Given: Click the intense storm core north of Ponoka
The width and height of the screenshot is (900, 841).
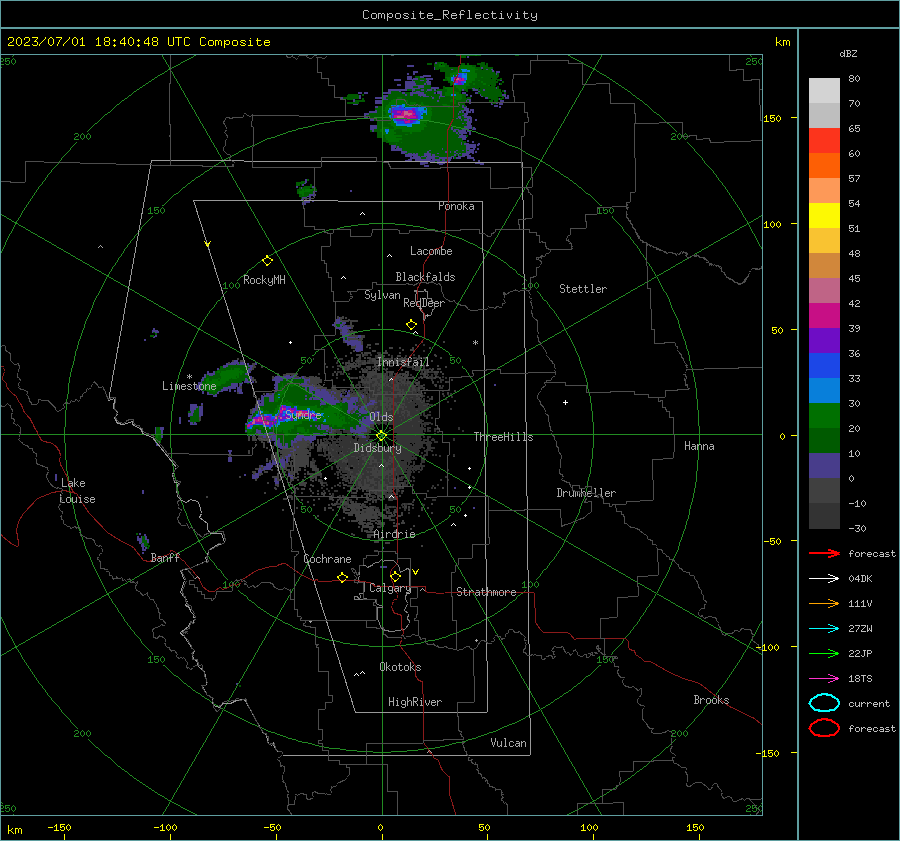Looking at the screenshot, I should (406, 115).
